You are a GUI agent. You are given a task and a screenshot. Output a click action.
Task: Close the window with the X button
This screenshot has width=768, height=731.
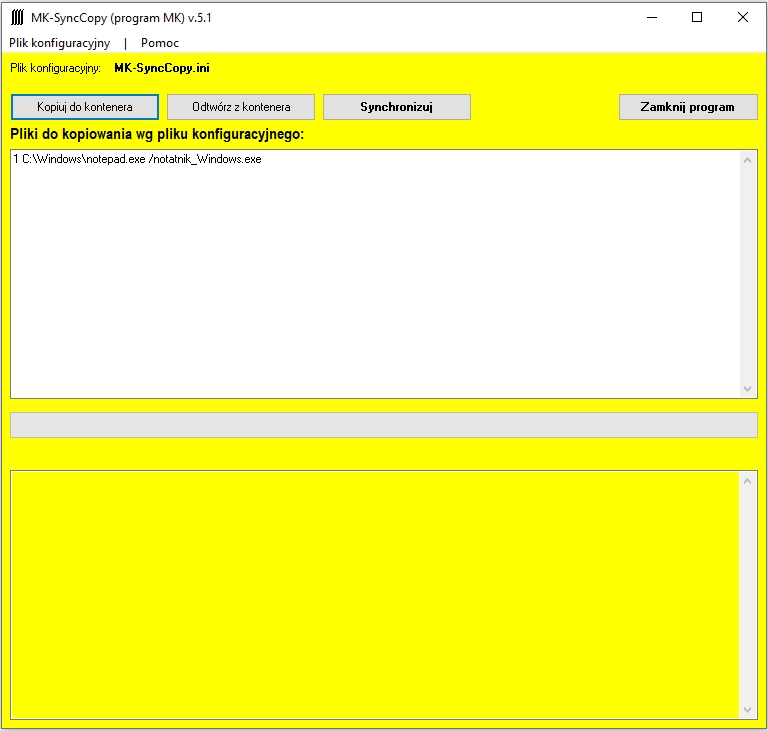point(742,17)
